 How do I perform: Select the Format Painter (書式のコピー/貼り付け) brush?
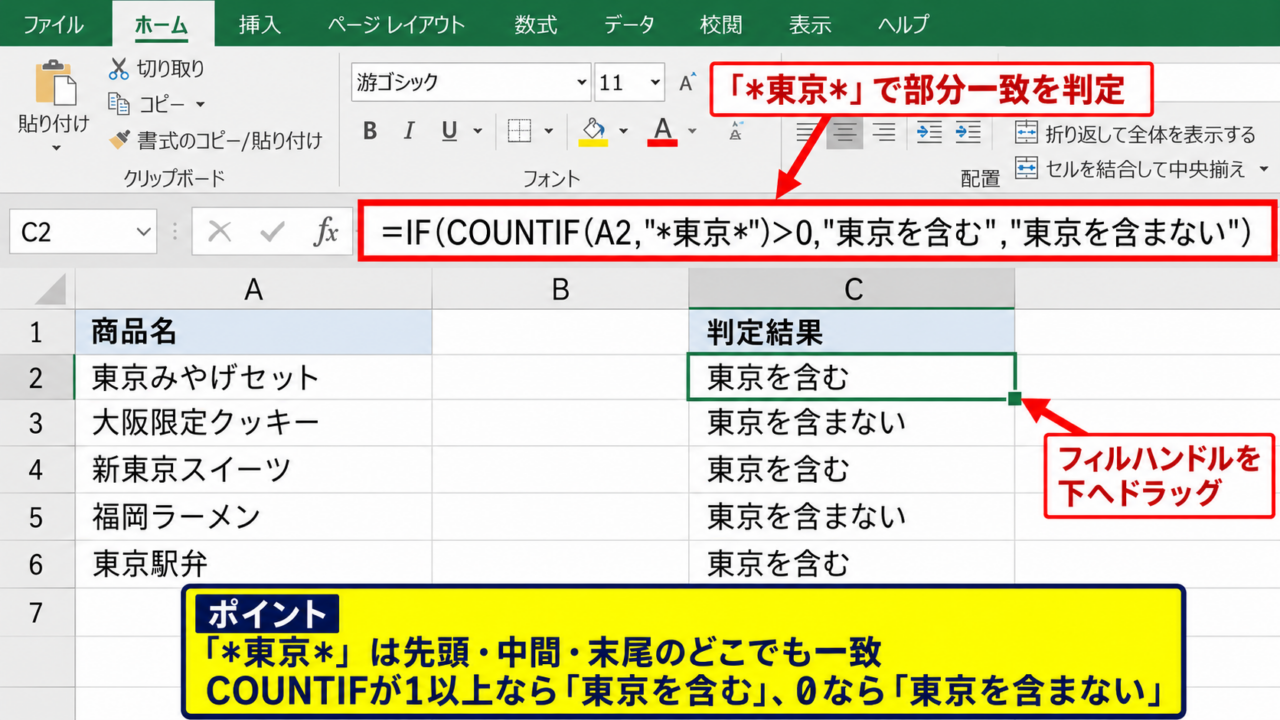pyautogui.click(x=119, y=140)
